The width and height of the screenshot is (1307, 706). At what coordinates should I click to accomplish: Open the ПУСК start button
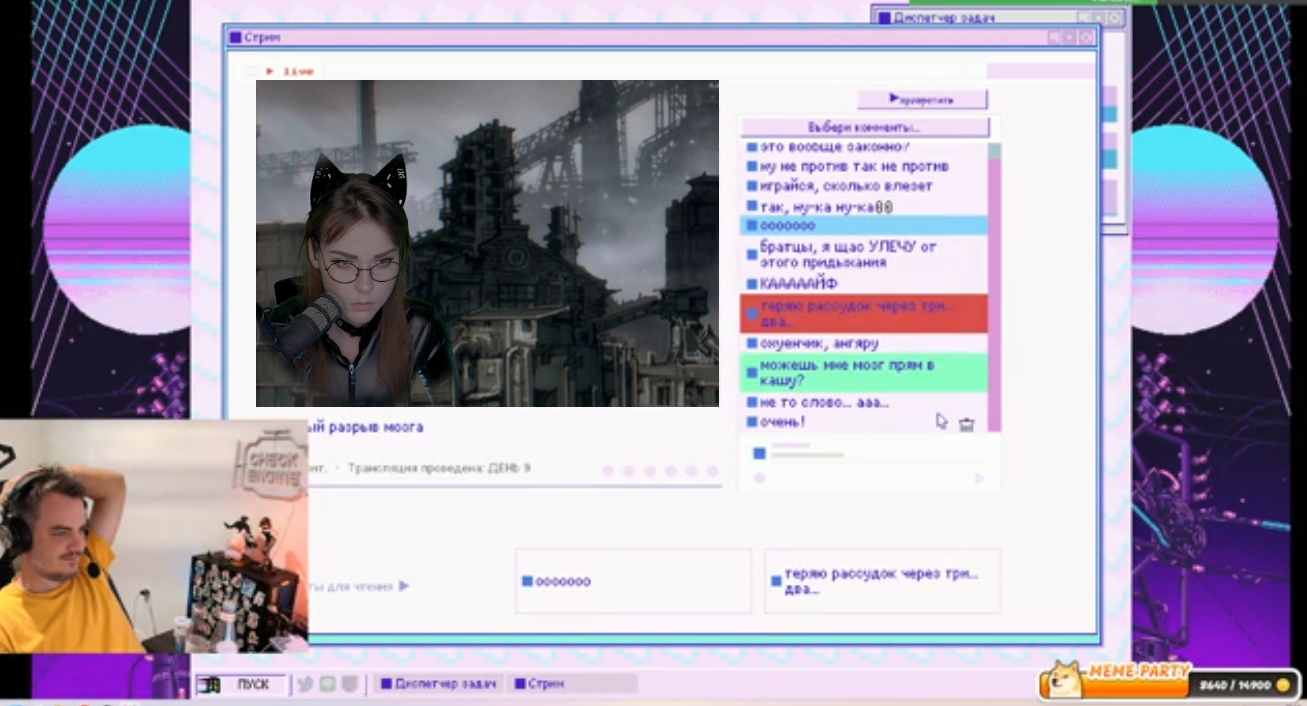pyautogui.click(x=241, y=684)
